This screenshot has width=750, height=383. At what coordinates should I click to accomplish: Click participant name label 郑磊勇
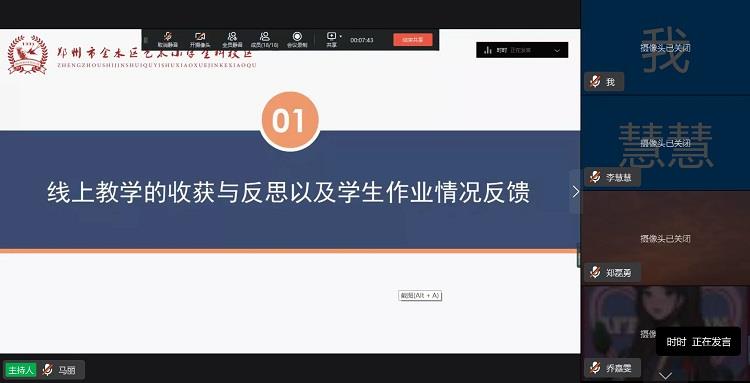click(618, 273)
